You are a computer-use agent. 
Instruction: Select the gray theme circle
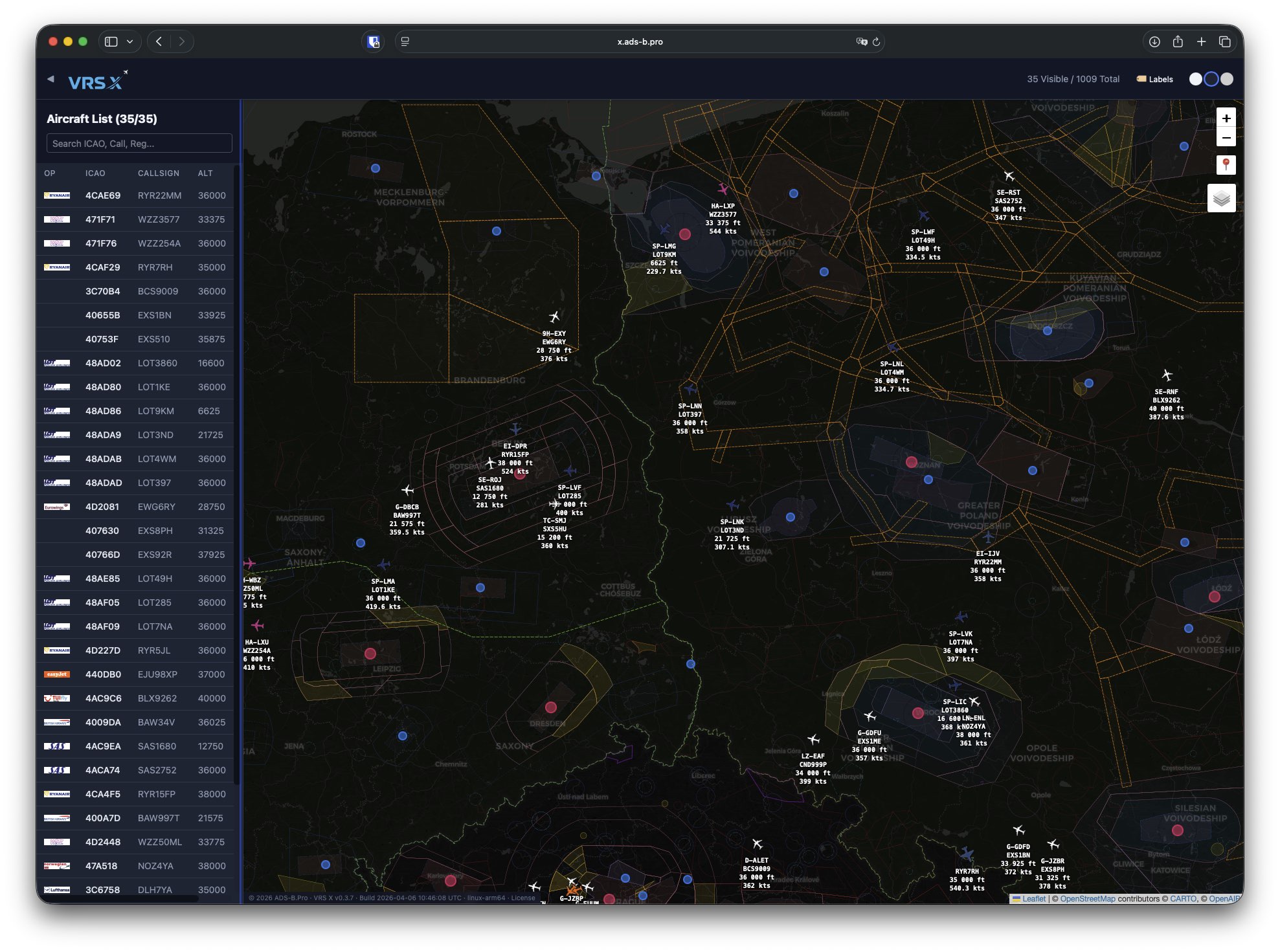click(x=1227, y=79)
